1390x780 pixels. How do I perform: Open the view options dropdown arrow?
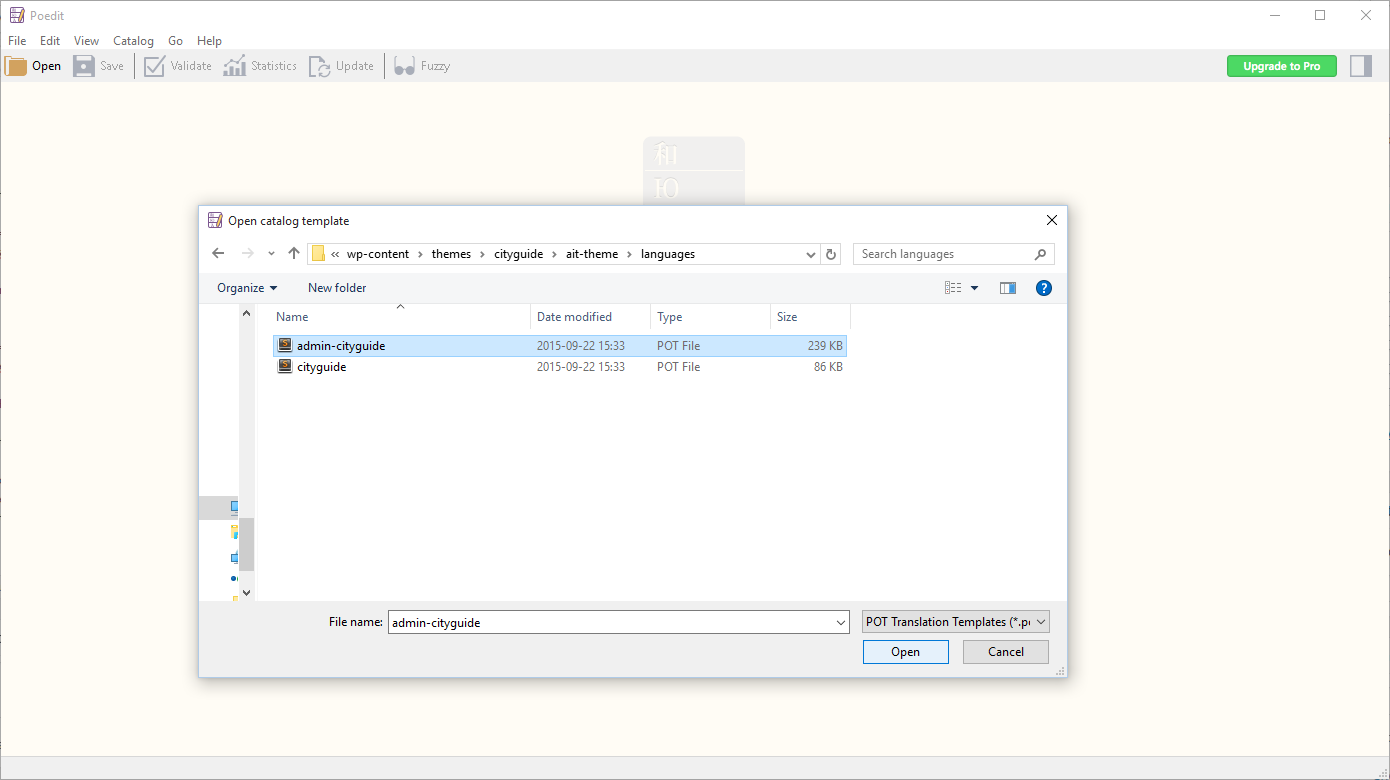[974, 287]
